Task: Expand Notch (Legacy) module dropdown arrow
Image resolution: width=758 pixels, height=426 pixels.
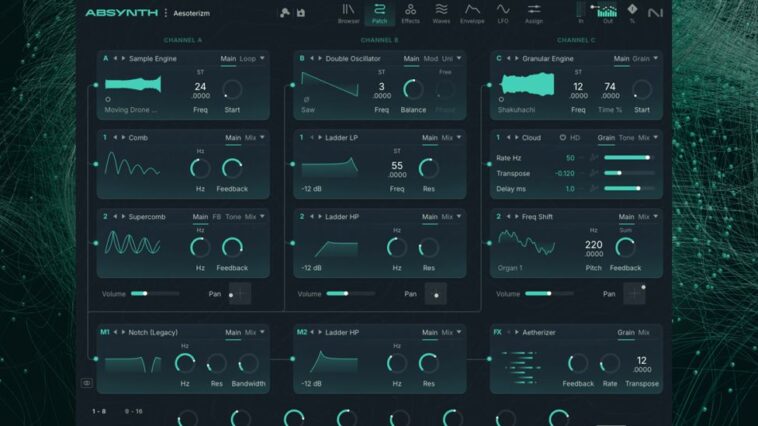Action: point(262,332)
